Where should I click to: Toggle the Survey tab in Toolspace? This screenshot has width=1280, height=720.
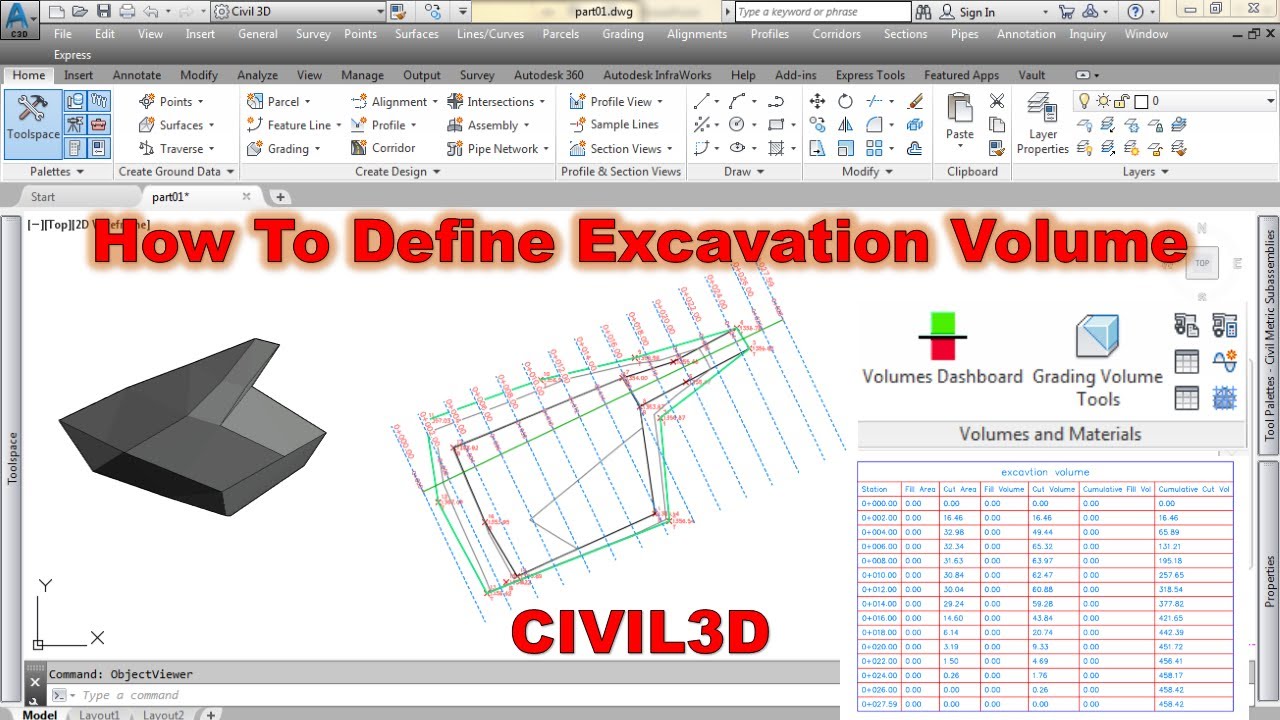click(76, 125)
